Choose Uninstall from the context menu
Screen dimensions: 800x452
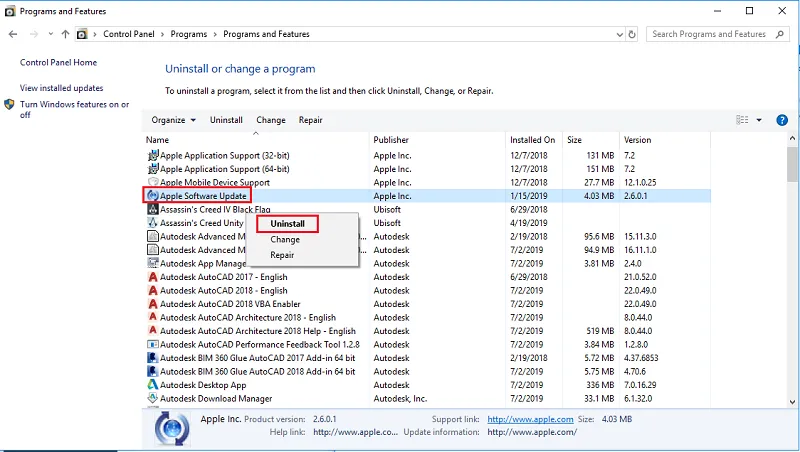point(287,224)
